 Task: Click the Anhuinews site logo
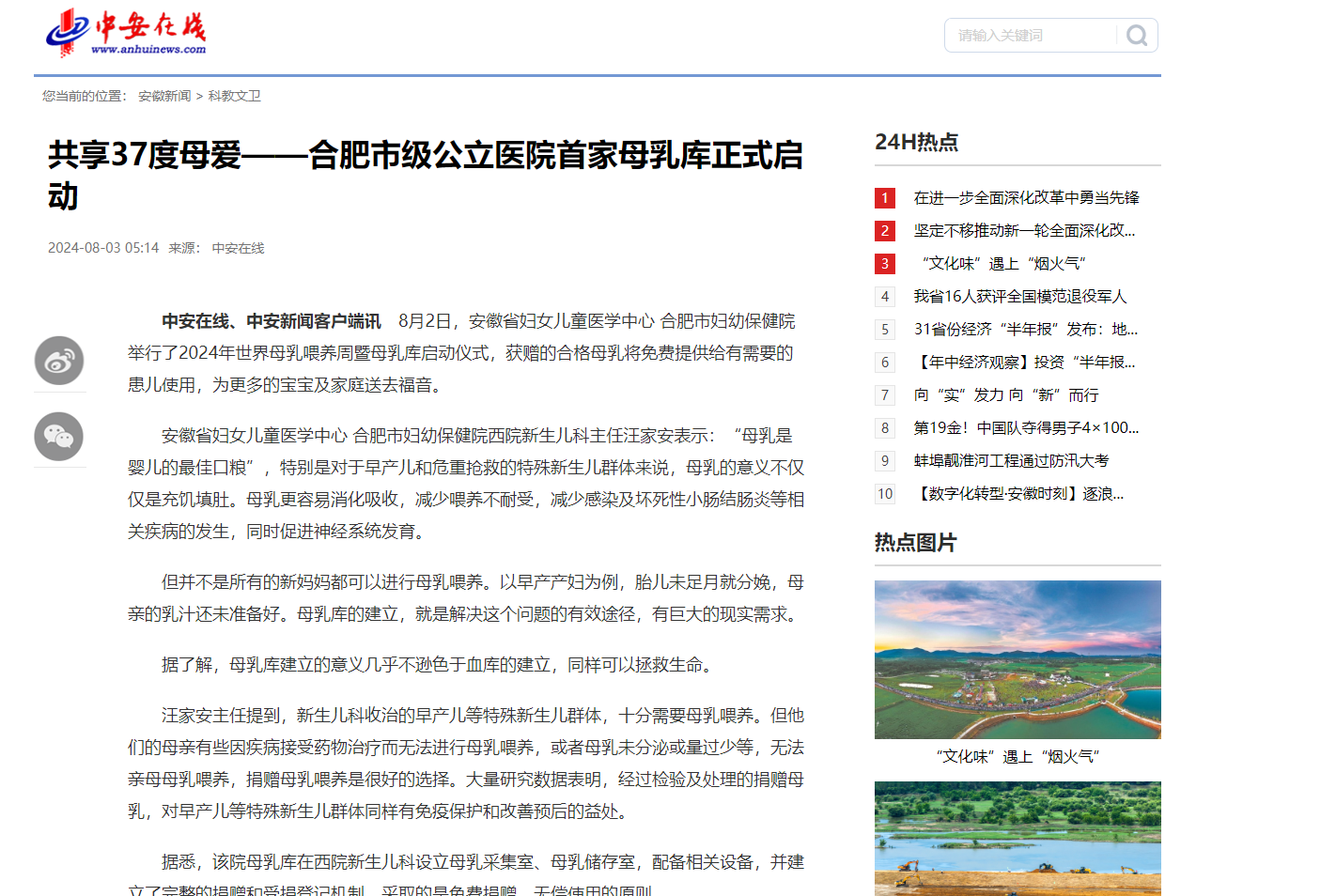tap(125, 33)
